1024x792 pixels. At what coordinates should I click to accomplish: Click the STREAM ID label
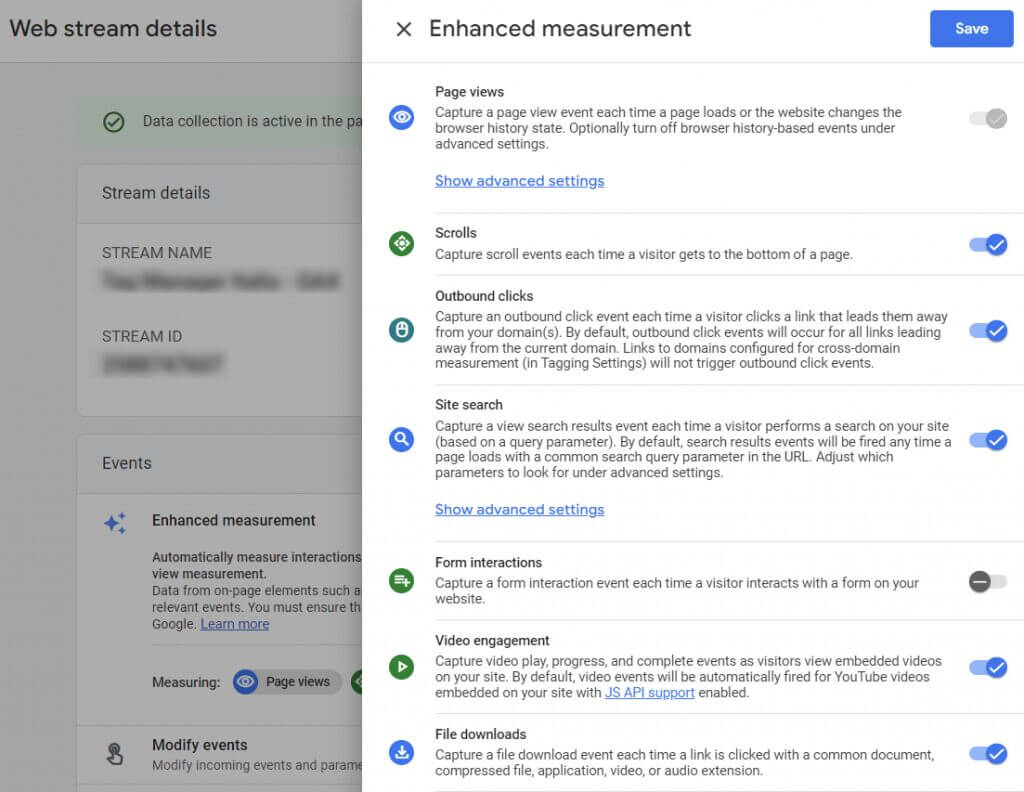(x=142, y=336)
